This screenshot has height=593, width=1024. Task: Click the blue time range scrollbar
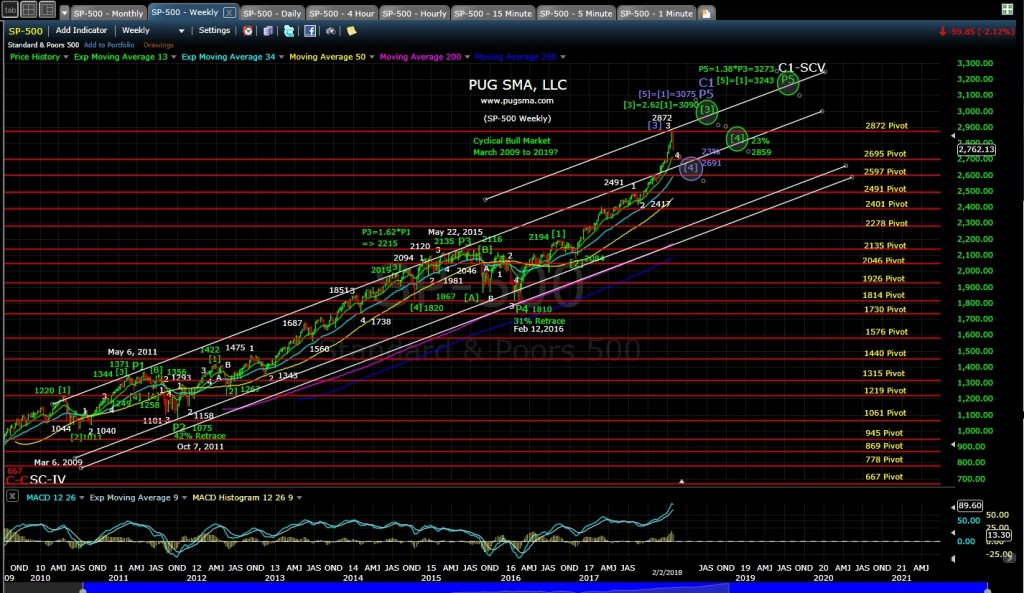(x=535, y=588)
